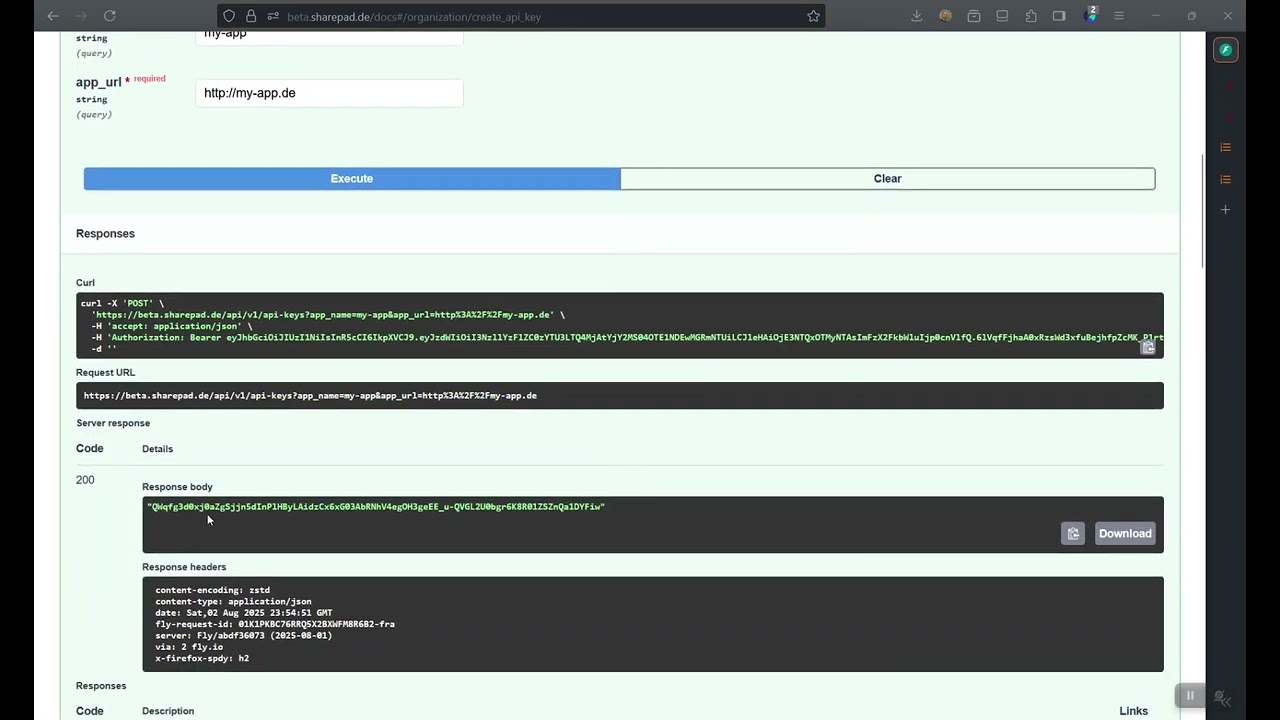This screenshot has width=1280, height=720.
Task: Copy the curl command with clipboard icon
Action: click(1148, 347)
